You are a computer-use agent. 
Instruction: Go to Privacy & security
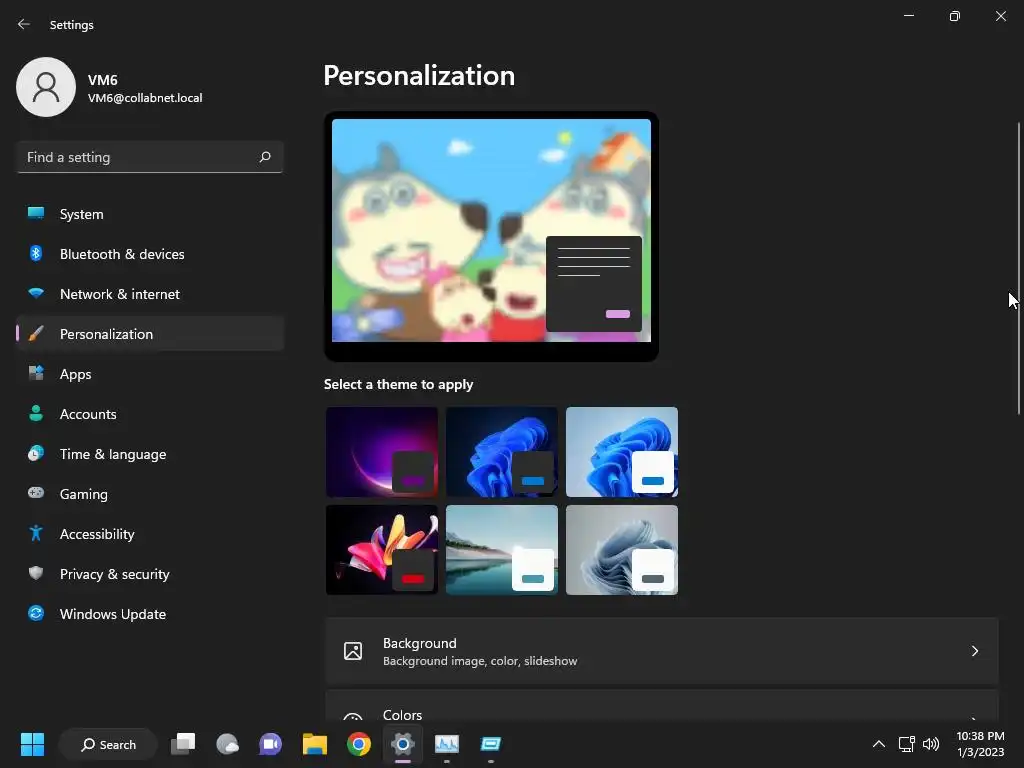150,573
